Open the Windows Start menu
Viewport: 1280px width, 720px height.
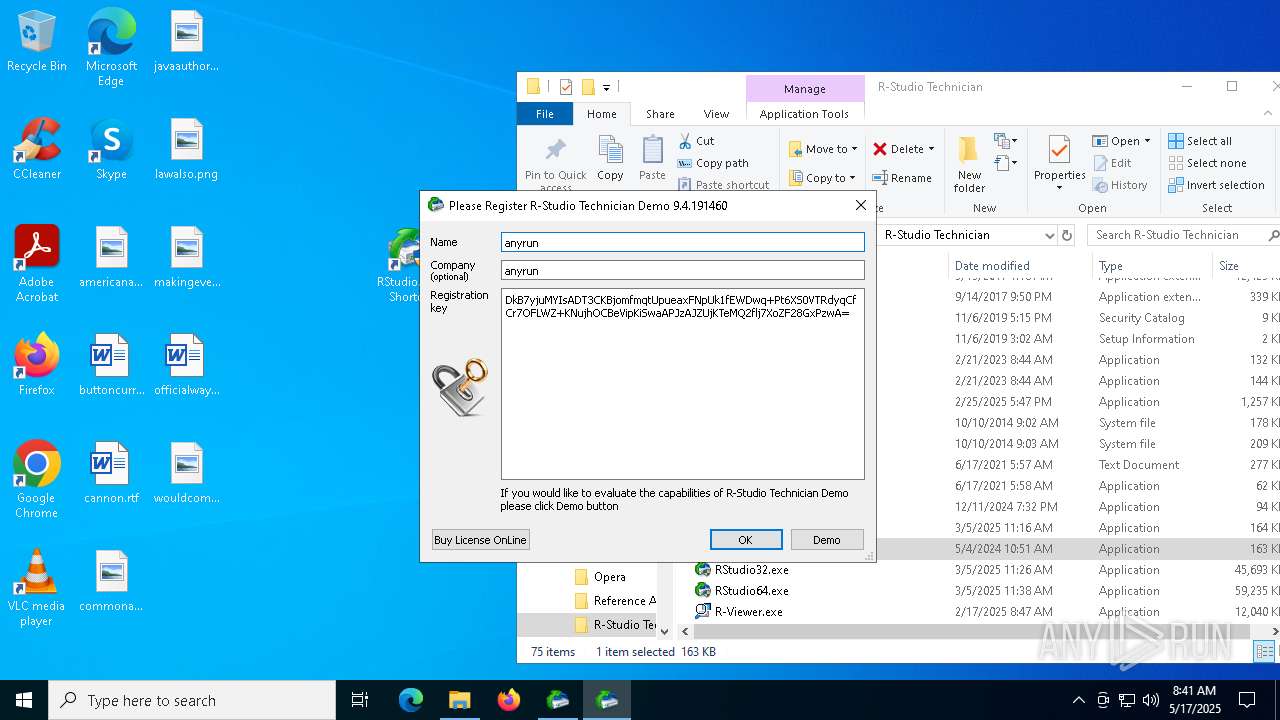coord(24,700)
